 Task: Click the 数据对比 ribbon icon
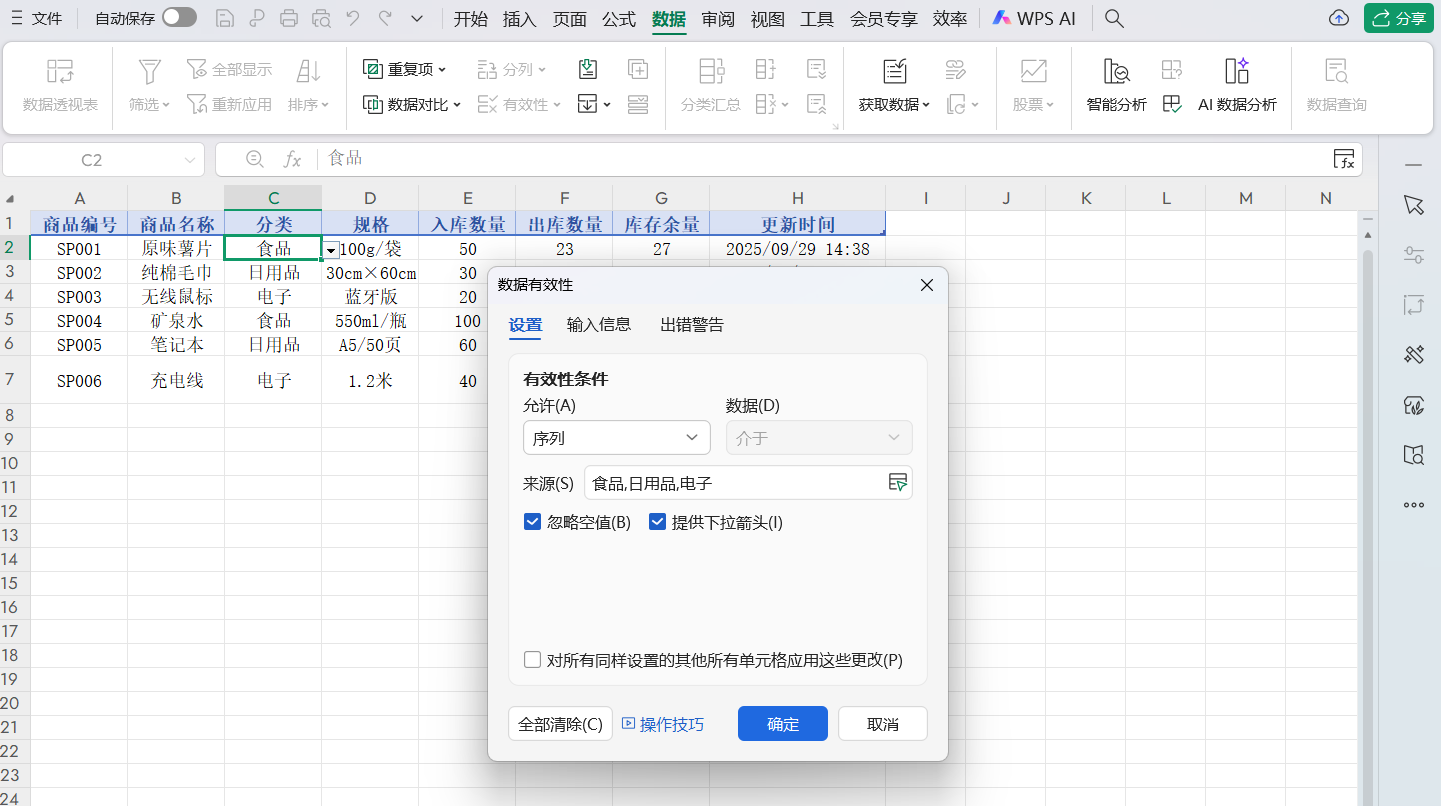tap(372, 104)
